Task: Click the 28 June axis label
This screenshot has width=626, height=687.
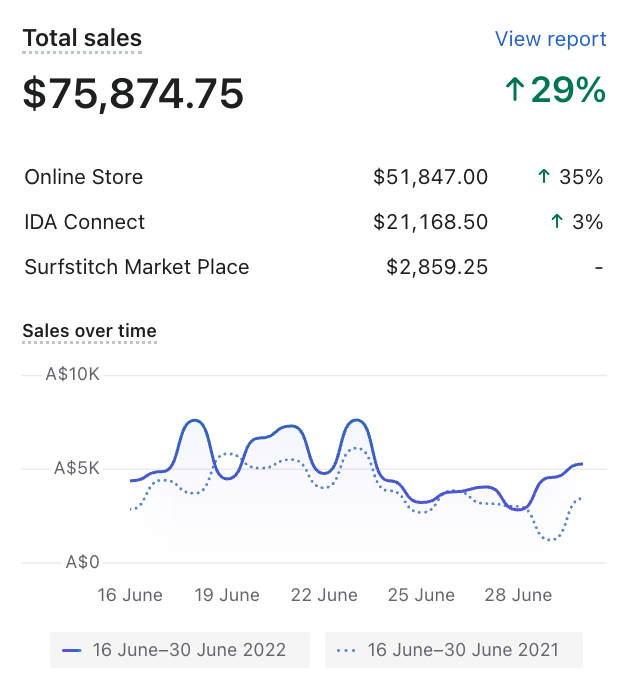Action: 518,595
